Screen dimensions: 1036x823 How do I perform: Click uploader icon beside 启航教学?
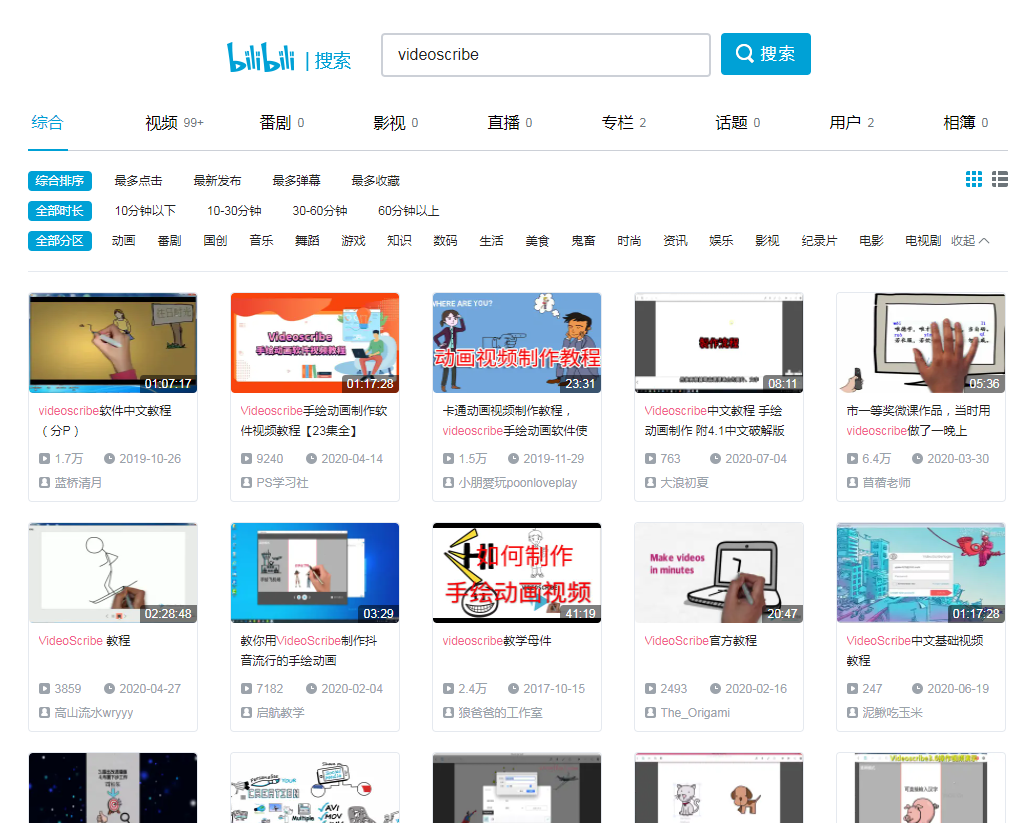click(246, 713)
